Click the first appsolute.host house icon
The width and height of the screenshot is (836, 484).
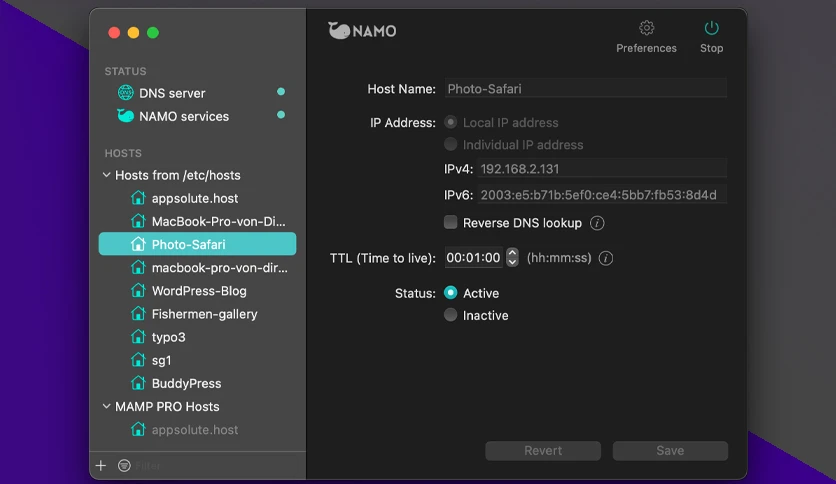point(138,198)
